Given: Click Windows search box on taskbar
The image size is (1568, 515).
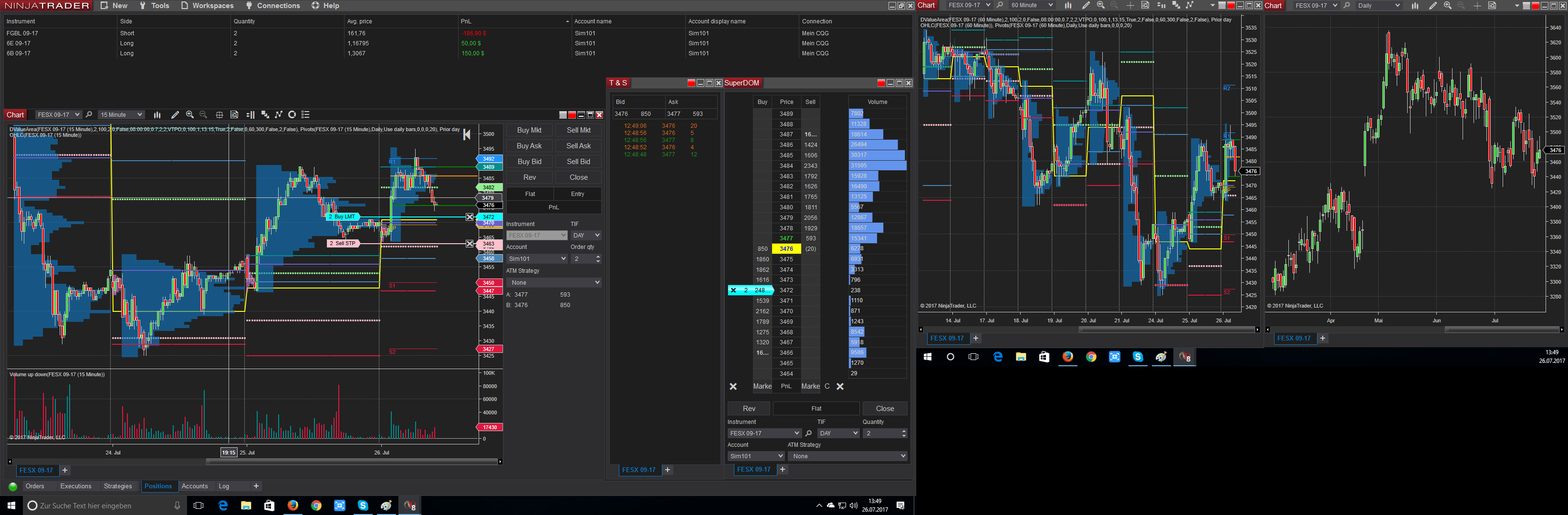Looking at the screenshot, I should click(x=105, y=505).
